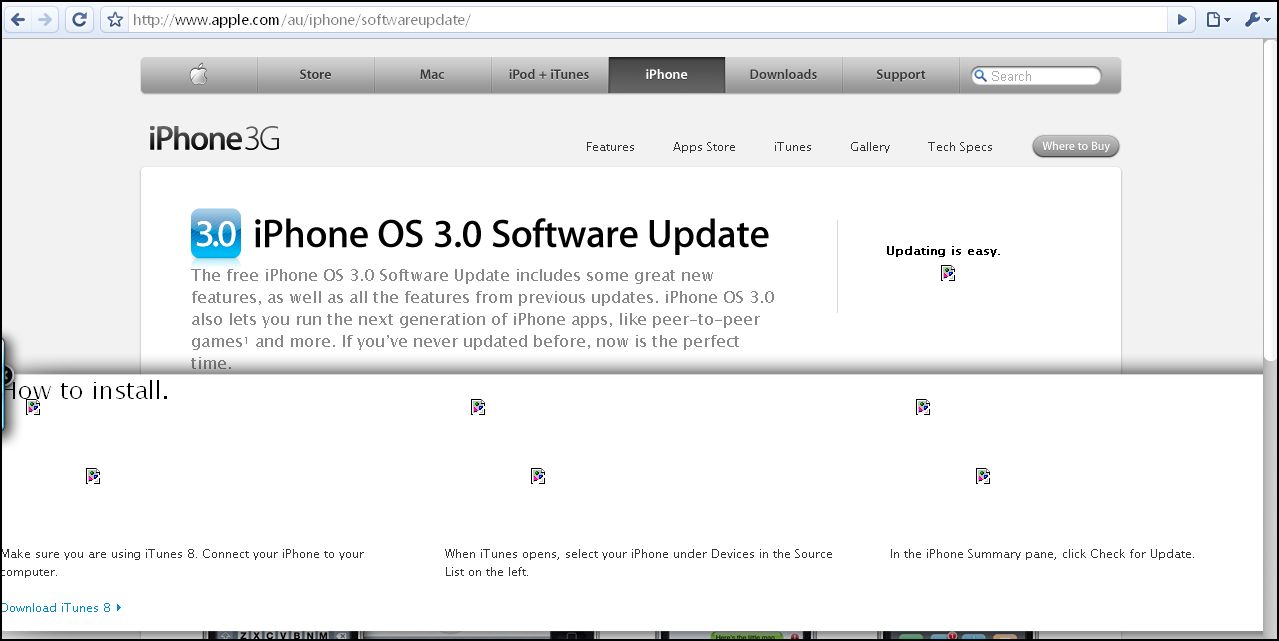Viewport: 1279px width, 641px height.
Task: Click the Apple logo in navigation bar
Action: point(199,75)
